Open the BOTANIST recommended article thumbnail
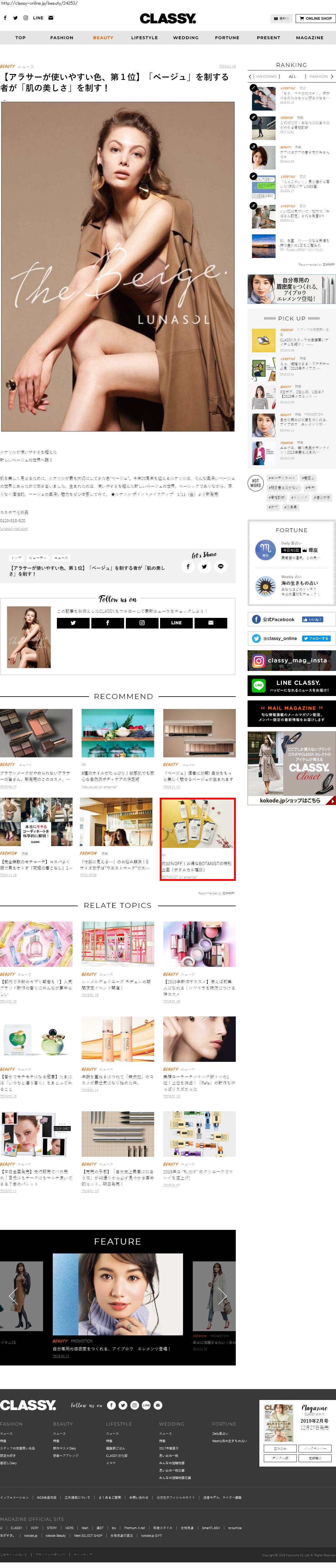Viewport: 336px width, 1568px height. 198,824
